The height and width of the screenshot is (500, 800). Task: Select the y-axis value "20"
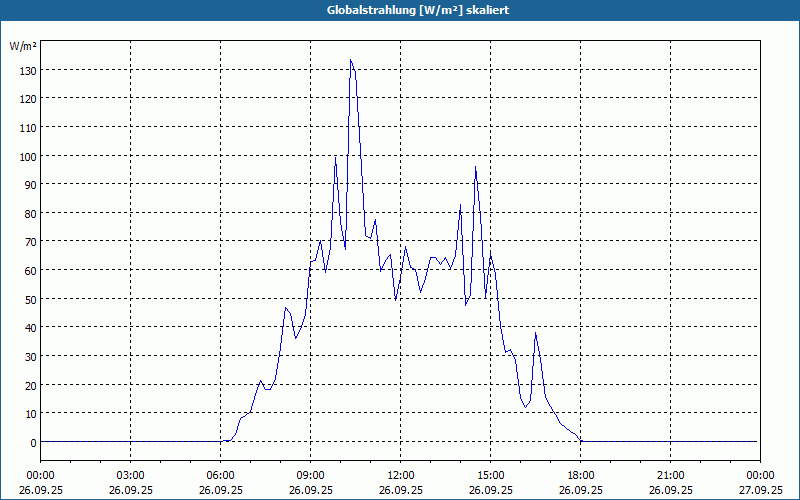[30, 386]
